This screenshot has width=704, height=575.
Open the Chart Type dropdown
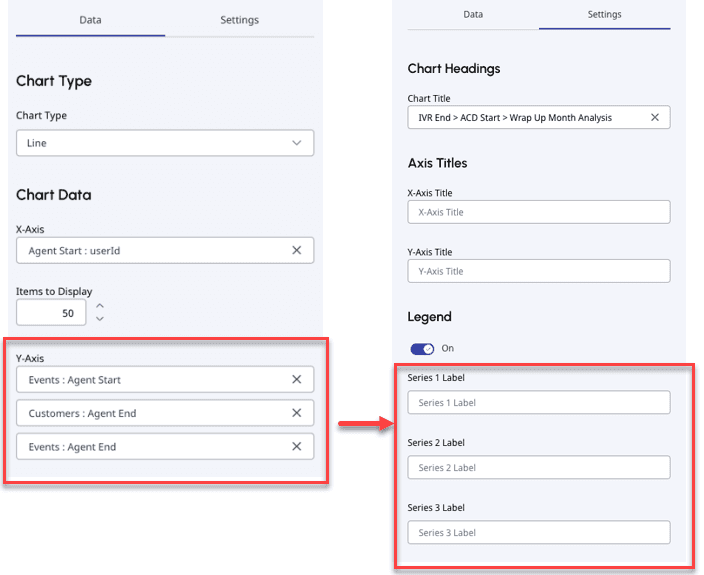165,143
